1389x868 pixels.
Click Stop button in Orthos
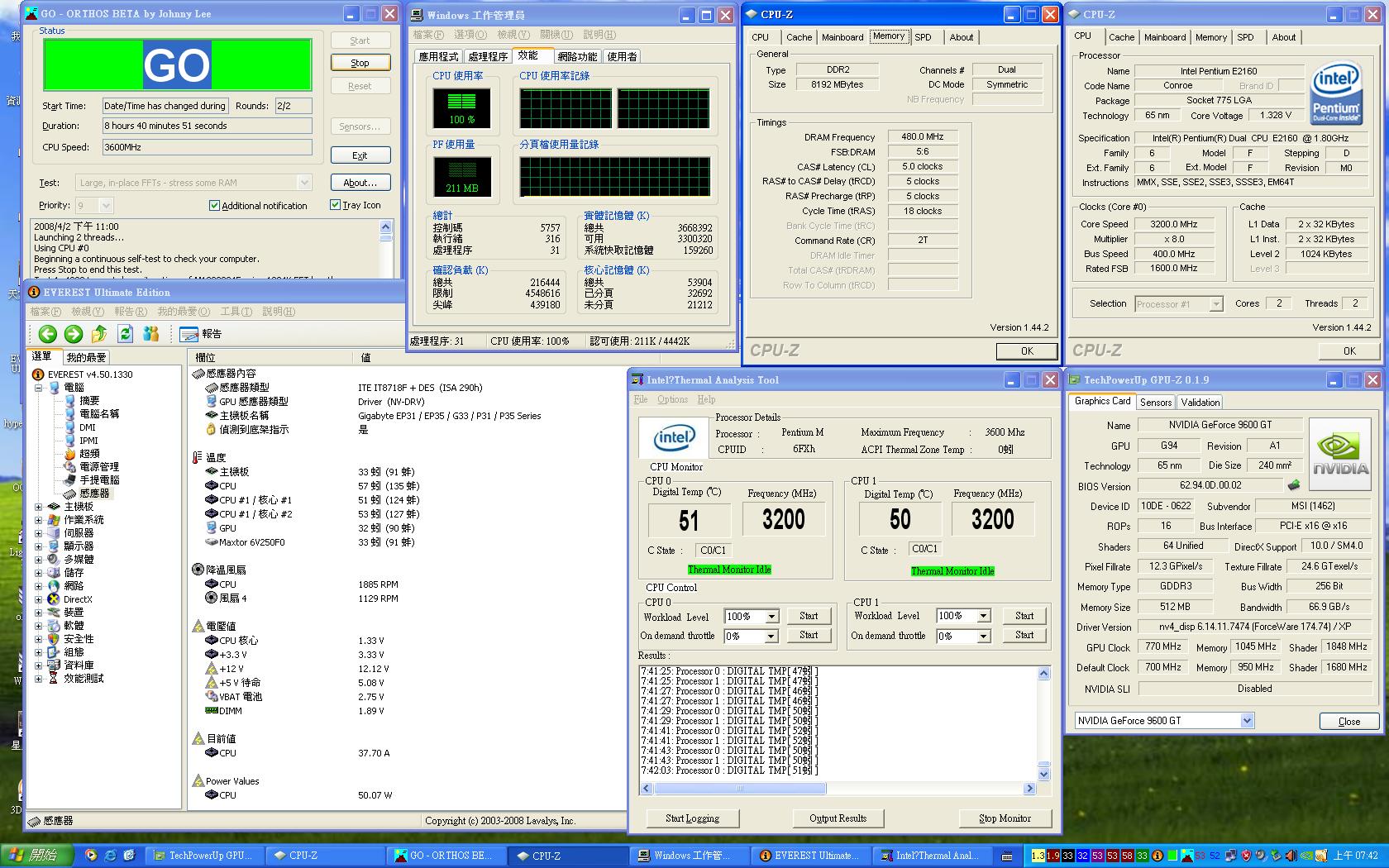coord(360,63)
